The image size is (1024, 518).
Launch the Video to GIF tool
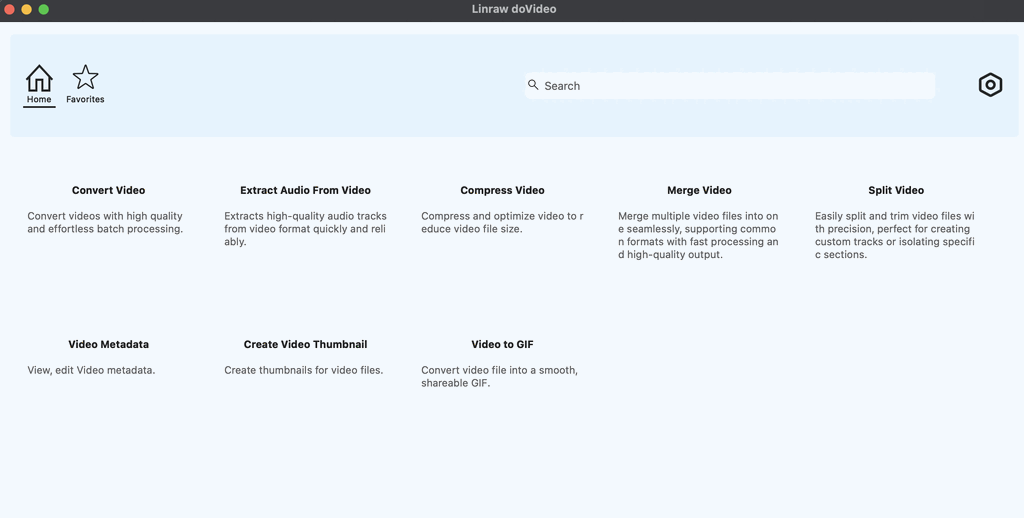tap(502, 344)
